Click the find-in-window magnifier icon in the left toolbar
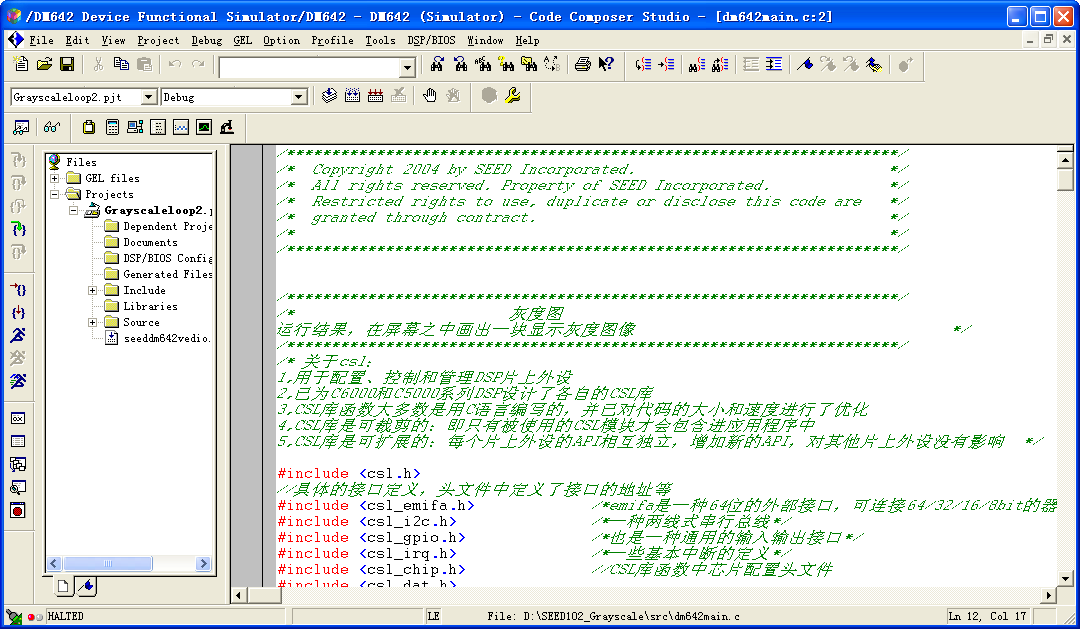Image resolution: width=1080 pixels, height=629 pixels. click(x=18, y=487)
